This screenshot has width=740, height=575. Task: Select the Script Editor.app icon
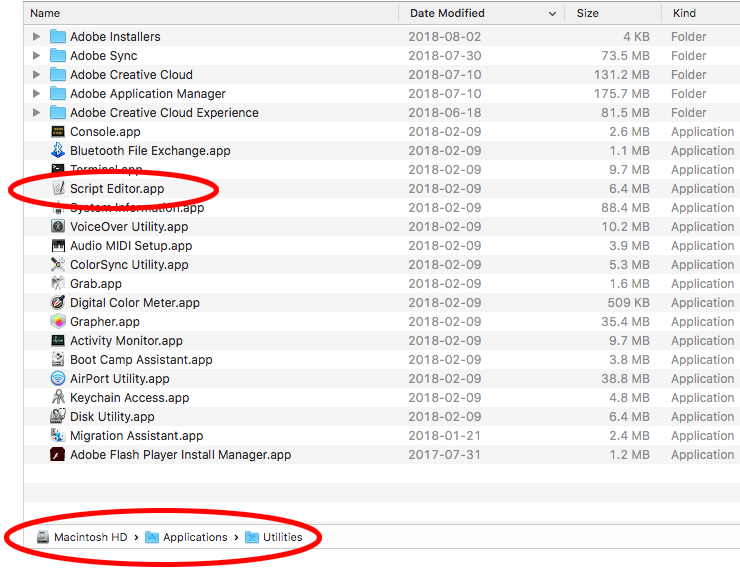tap(58, 188)
